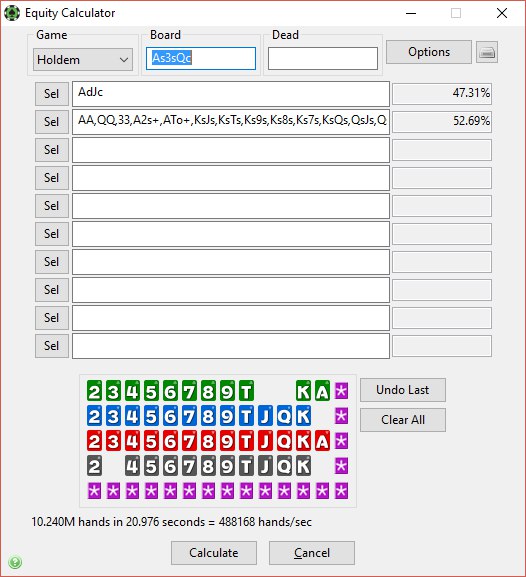Click the purple wildcard star in red row

click(341, 441)
